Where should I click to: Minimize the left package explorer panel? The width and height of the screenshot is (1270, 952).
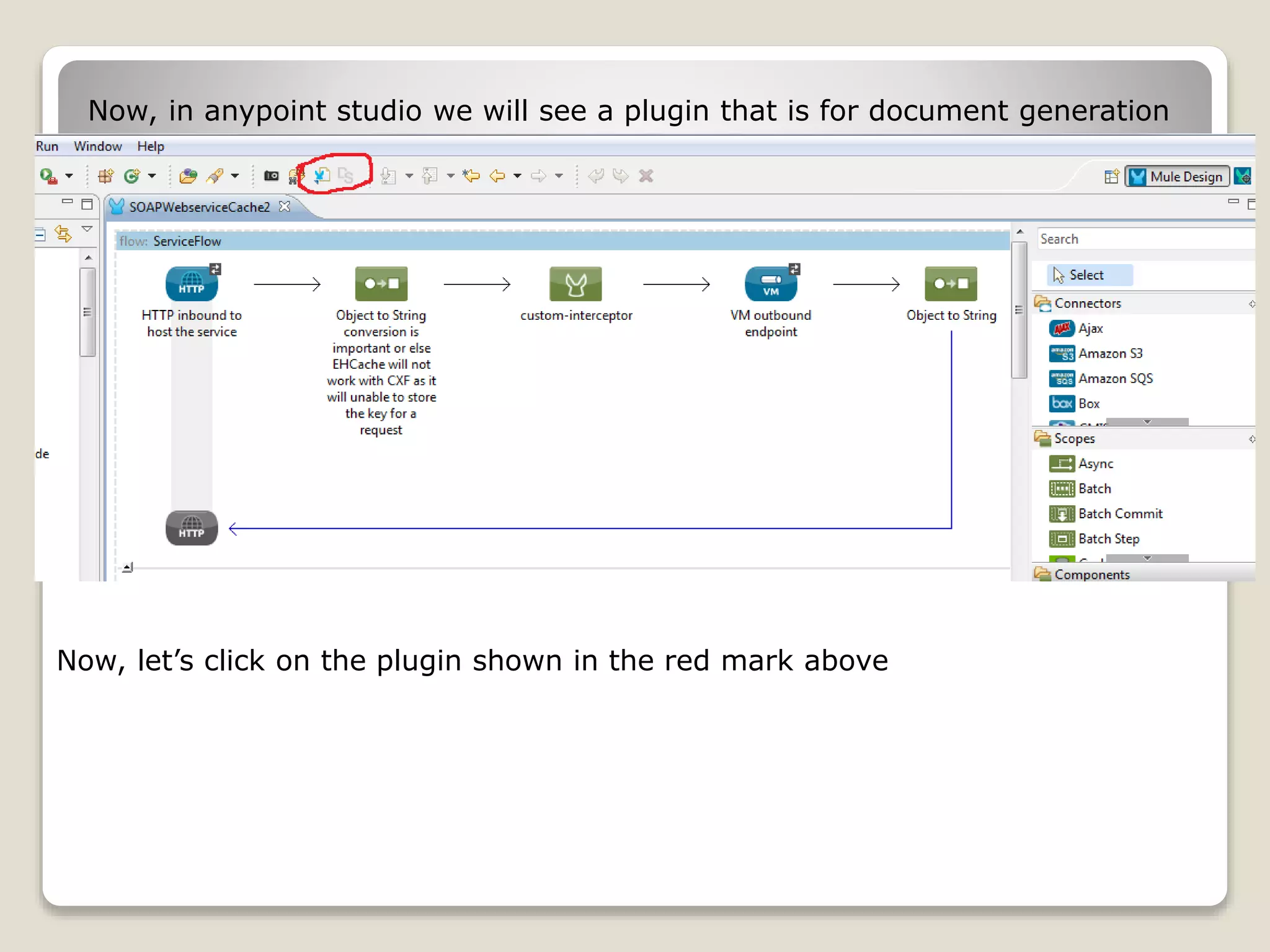coord(68,202)
